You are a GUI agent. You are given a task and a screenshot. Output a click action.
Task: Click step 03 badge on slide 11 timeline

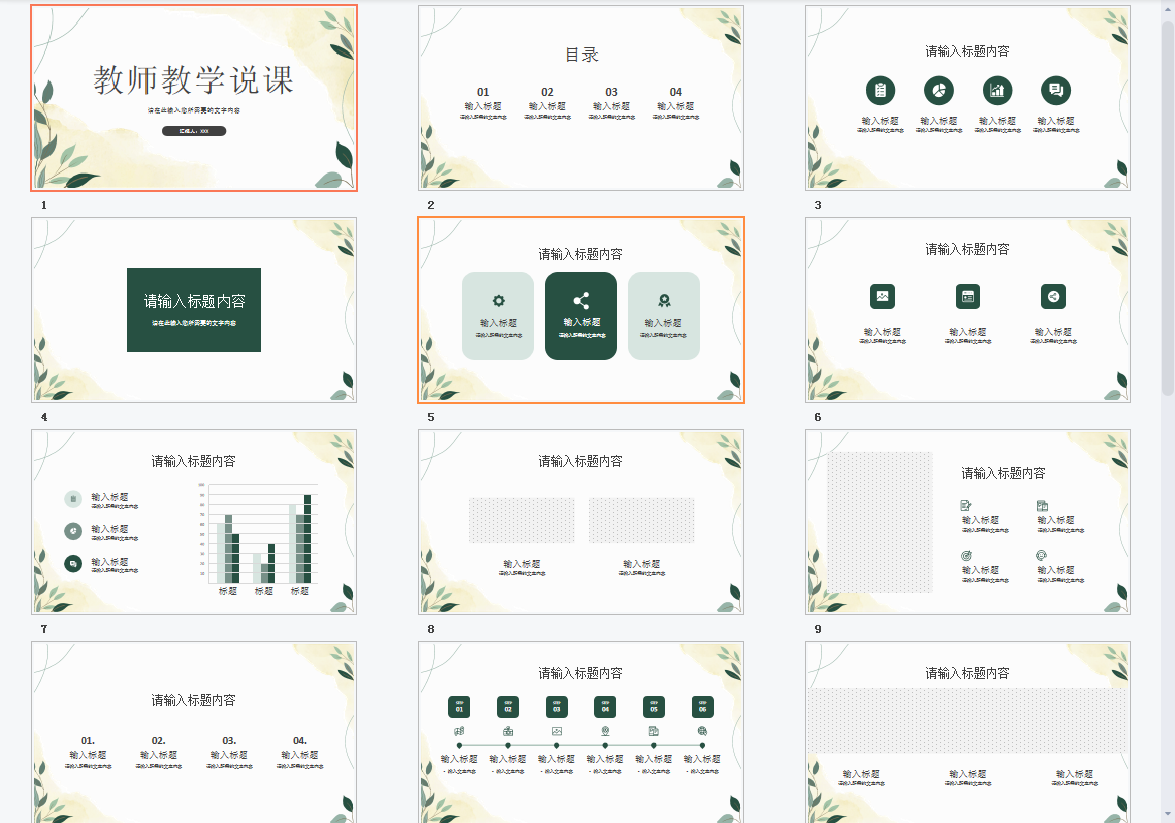(x=557, y=707)
